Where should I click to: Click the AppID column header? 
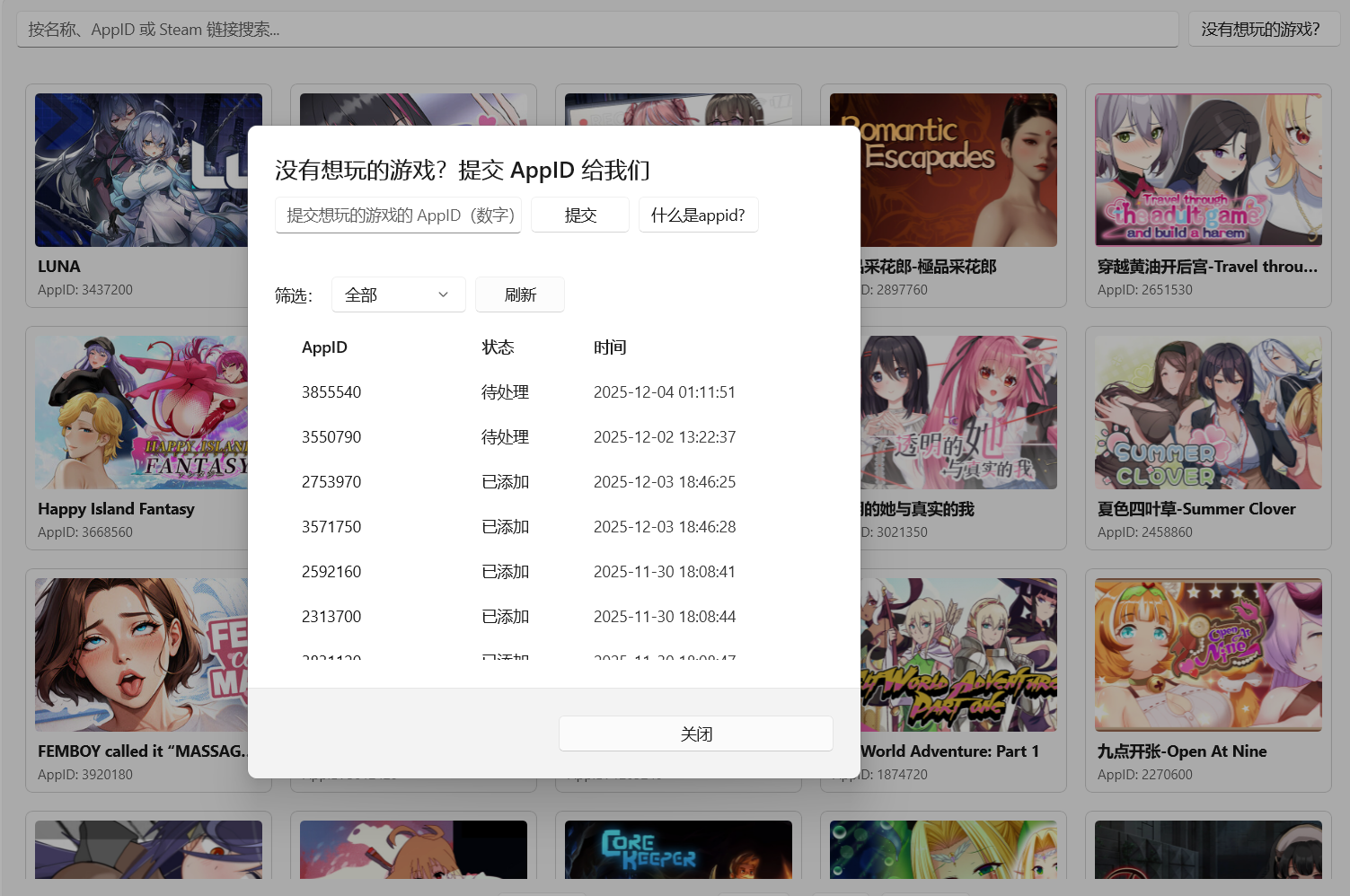pyautogui.click(x=324, y=347)
